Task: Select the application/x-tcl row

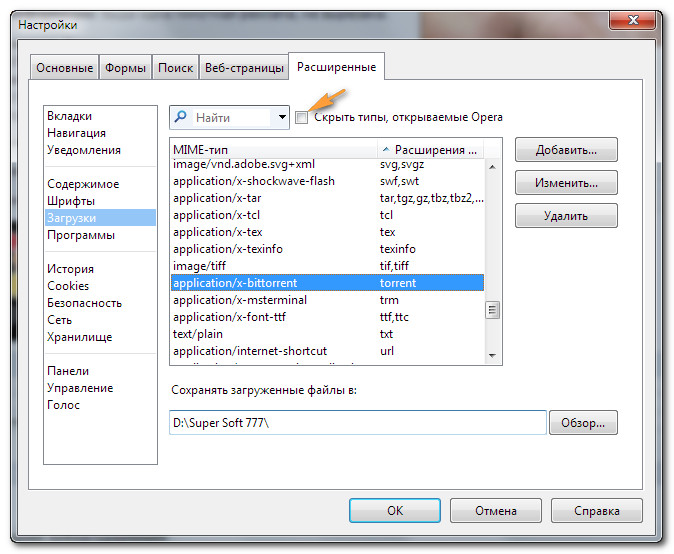Action: click(328, 215)
